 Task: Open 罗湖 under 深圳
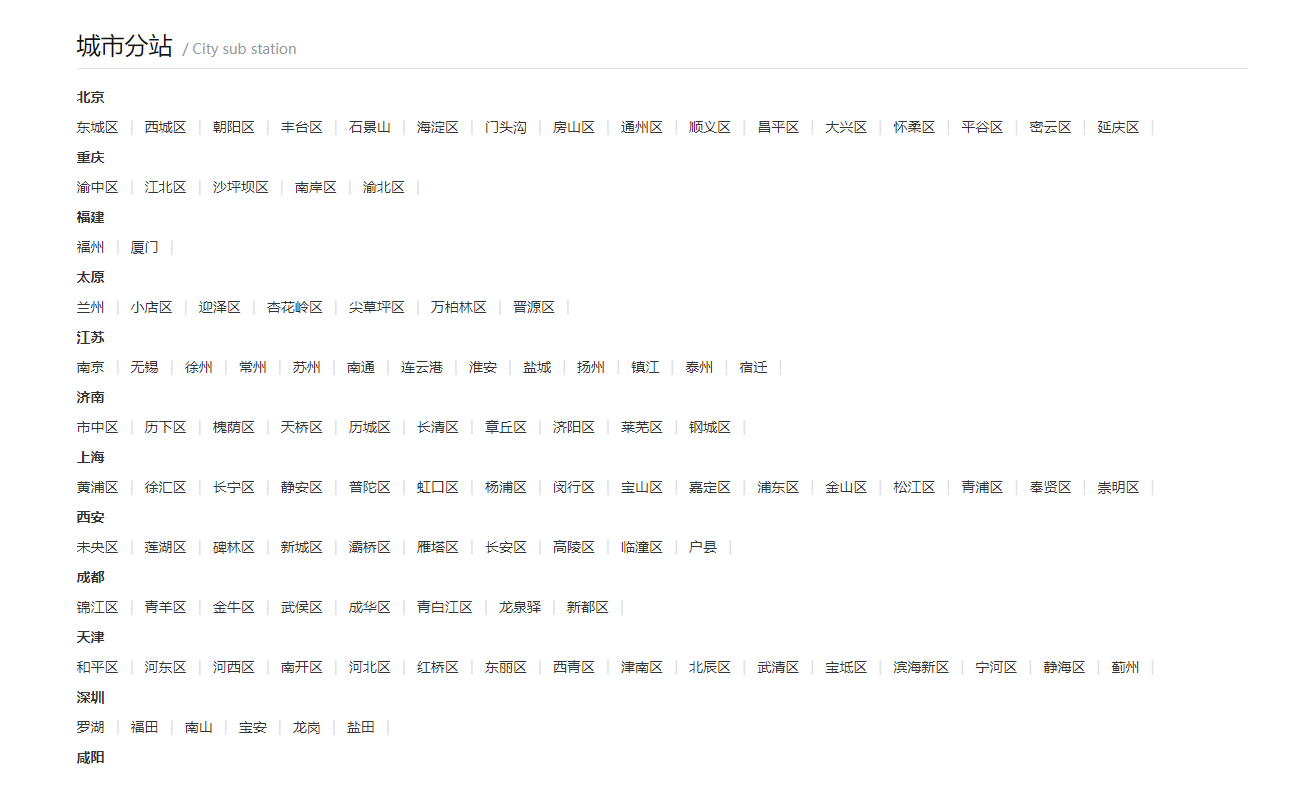tap(90, 727)
